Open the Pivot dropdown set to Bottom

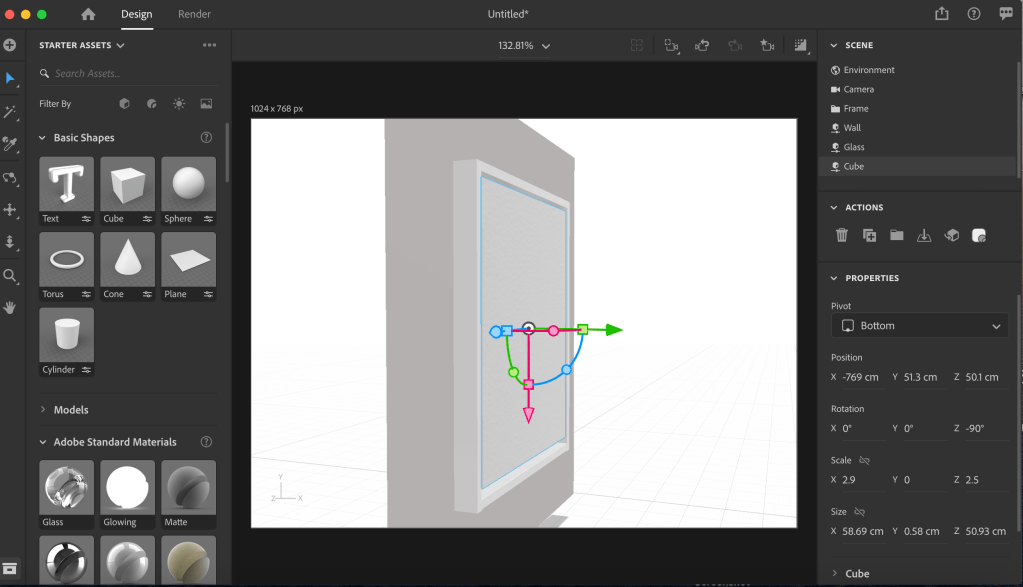919,326
